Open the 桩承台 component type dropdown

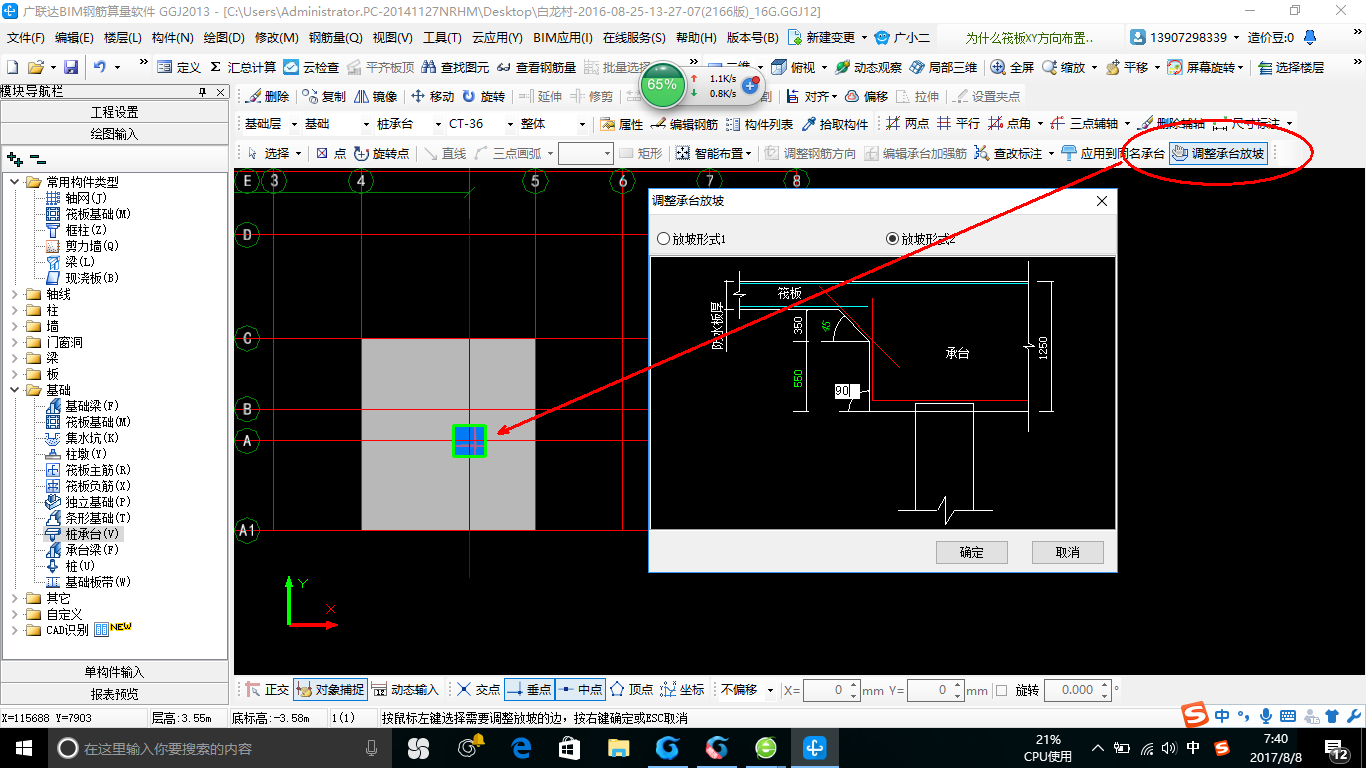point(437,125)
